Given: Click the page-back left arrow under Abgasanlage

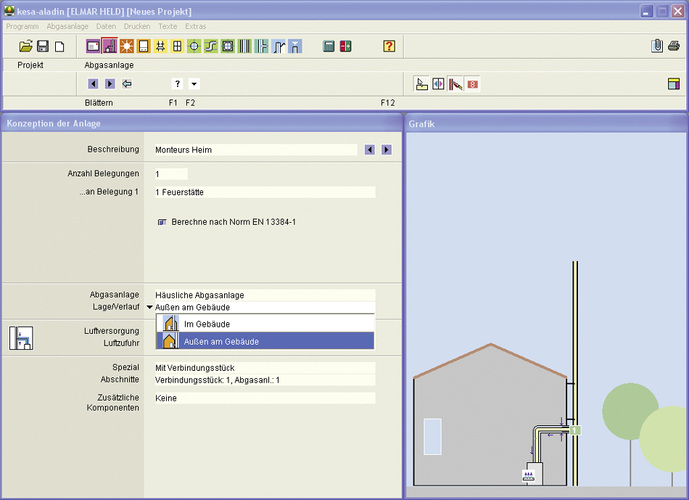Looking at the screenshot, I should tap(93, 84).
